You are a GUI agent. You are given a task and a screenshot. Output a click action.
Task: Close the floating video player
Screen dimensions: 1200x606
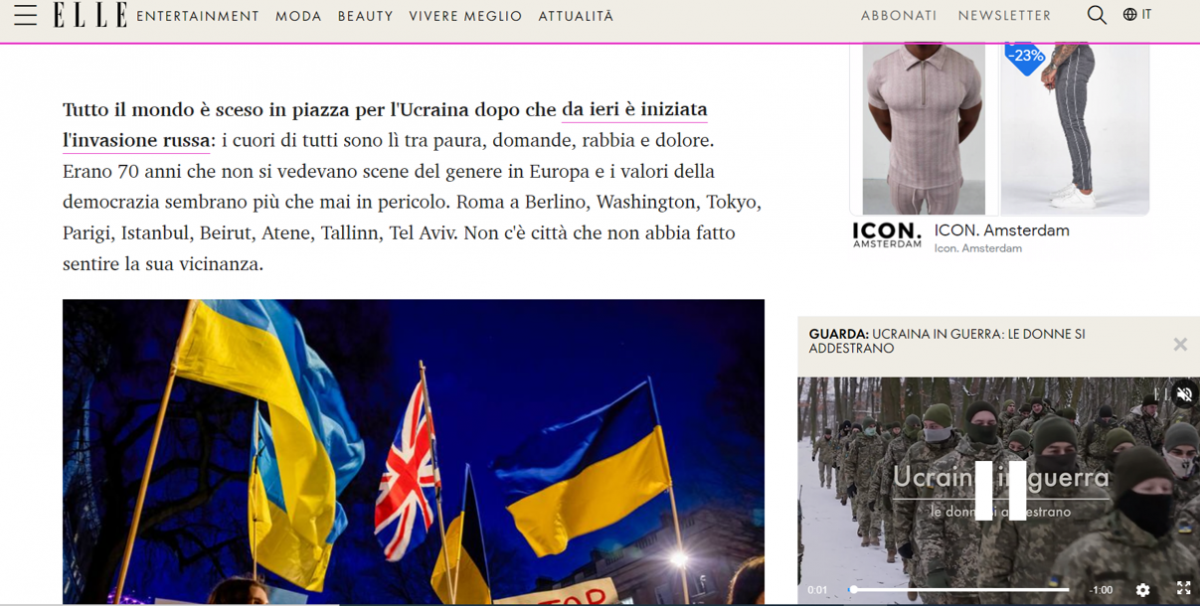point(1180,344)
